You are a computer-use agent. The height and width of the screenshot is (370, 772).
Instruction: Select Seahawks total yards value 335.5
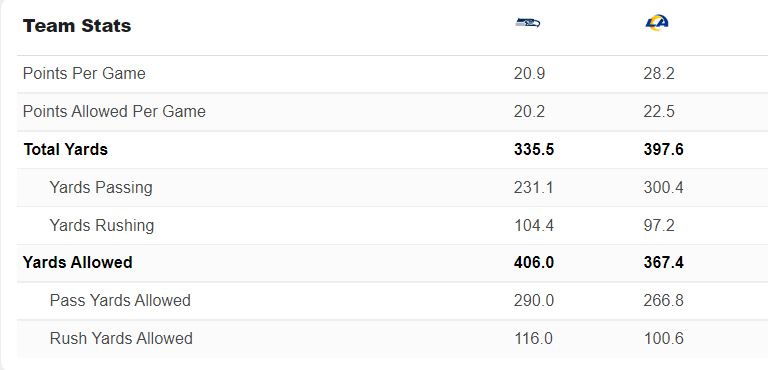(x=534, y=150)
